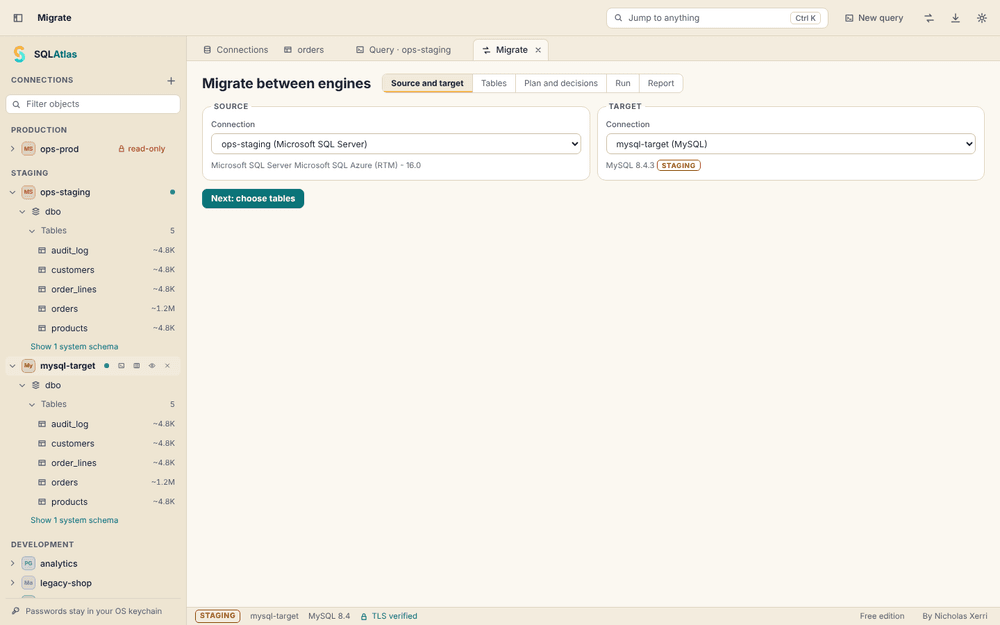Click Free edition in the status bar

coord(882,616)
